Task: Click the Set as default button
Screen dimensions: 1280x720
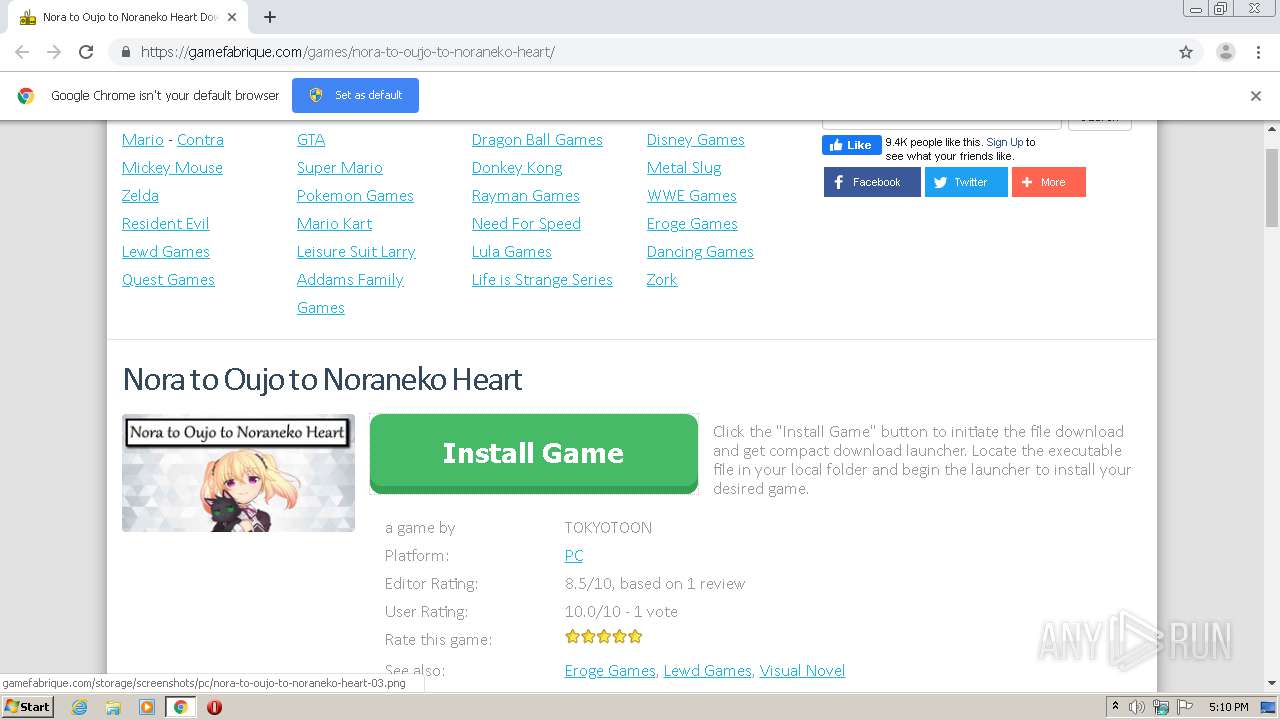Action: pyautogui.click(x=355, y=95)
